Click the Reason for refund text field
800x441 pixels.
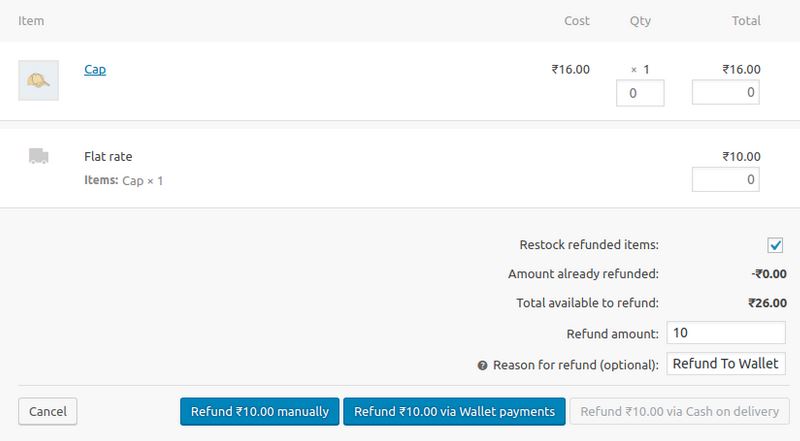(x=726, y=363)
